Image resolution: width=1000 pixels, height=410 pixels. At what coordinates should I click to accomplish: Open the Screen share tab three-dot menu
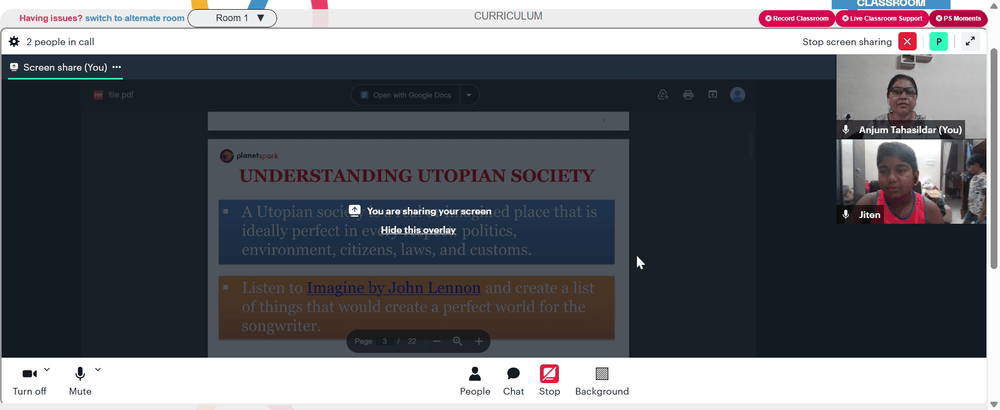[117, 67]
